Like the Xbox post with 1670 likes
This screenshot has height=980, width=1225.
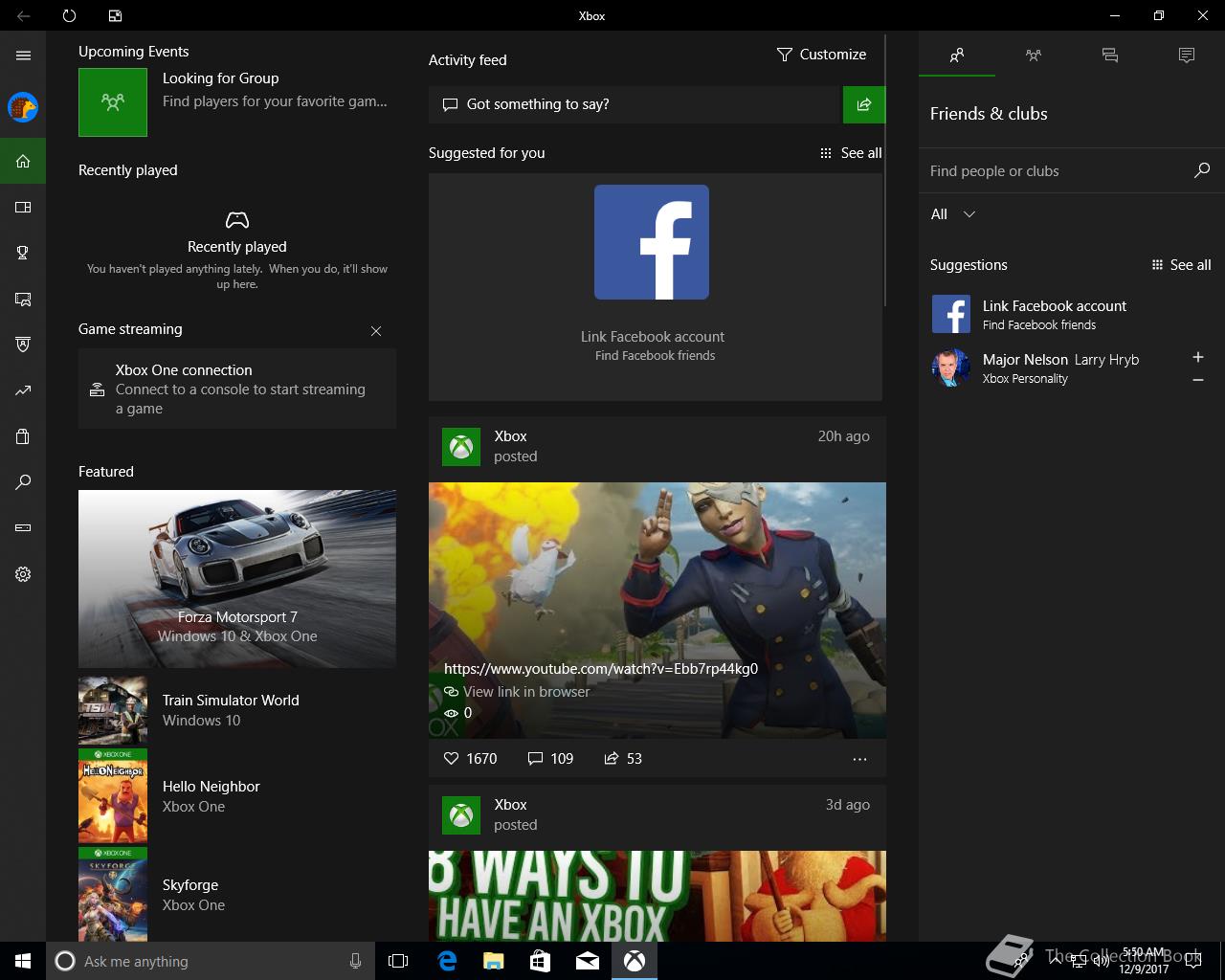click(470, 759)
